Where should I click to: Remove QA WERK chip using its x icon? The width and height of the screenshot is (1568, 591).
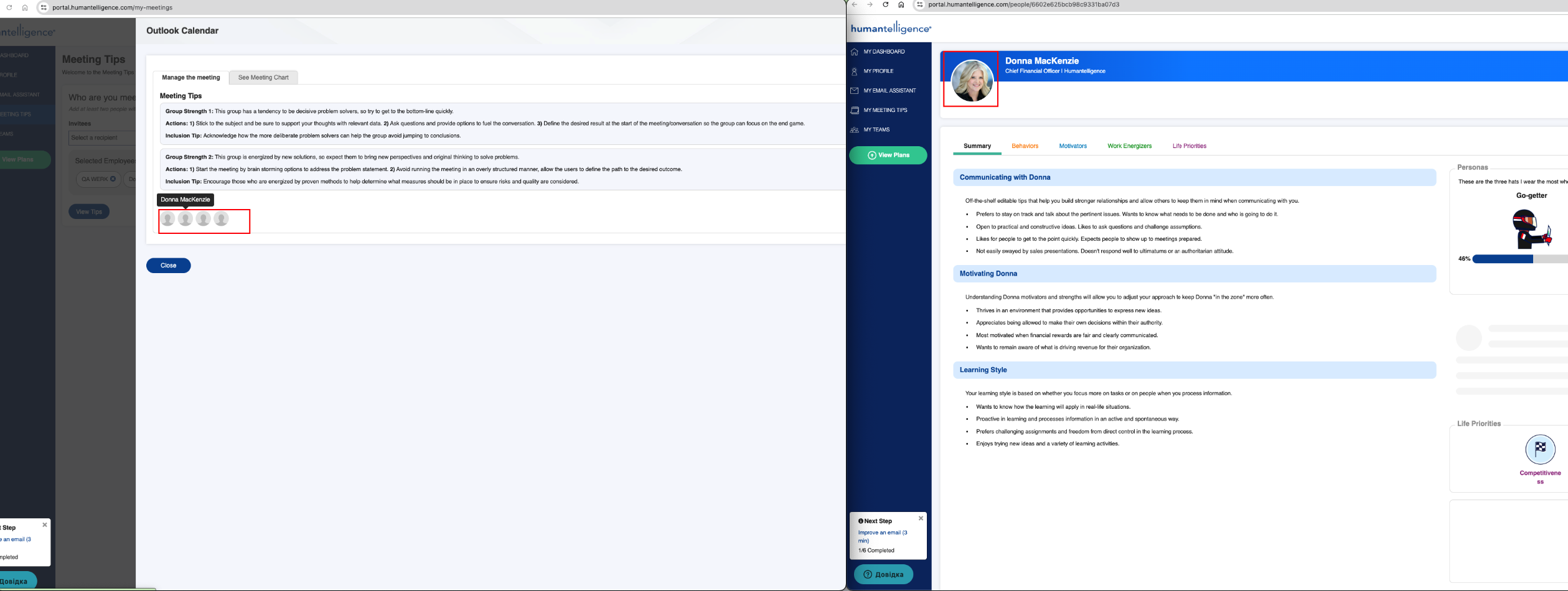[x=113, y=179]
